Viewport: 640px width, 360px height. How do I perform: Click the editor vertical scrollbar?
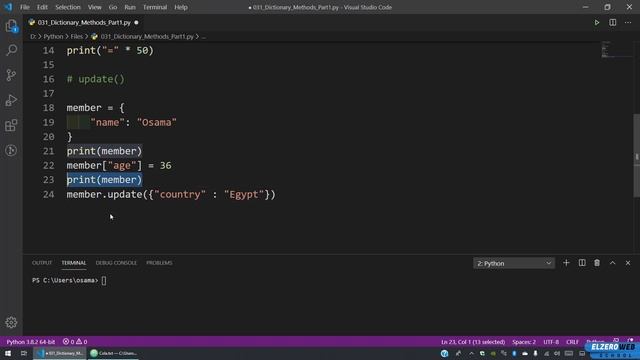click(636, 155)
